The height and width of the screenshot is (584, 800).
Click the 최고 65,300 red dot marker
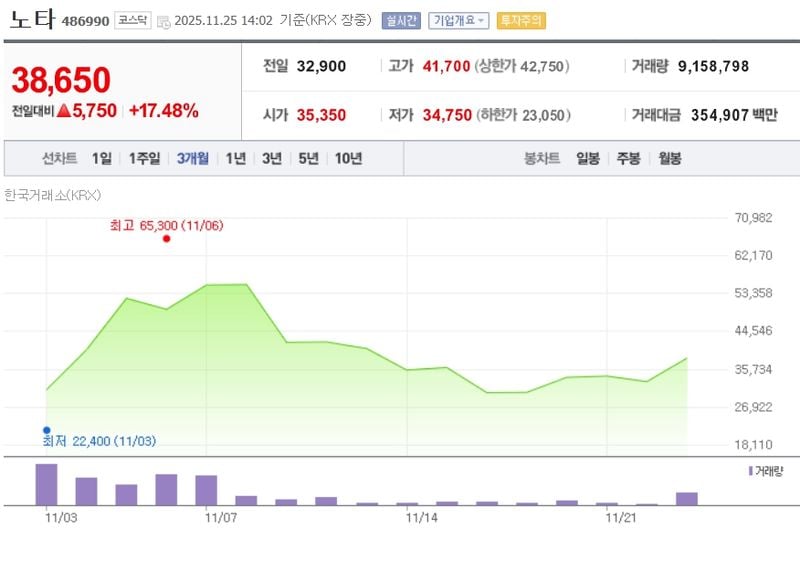[166, 238]
